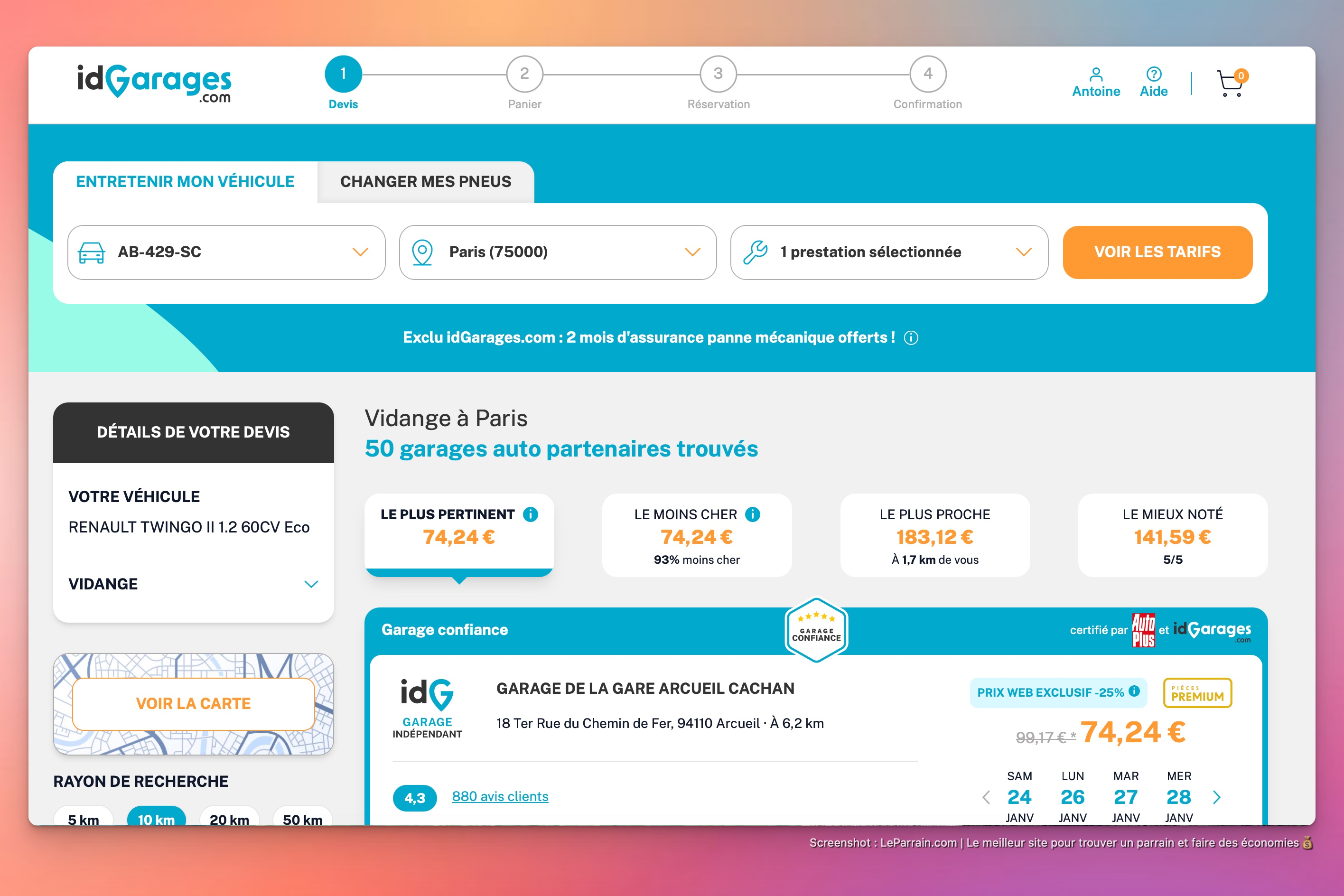Open the Paris (75000) location dropdown
The image size is (1344, 896).
[x=558, y=252]
